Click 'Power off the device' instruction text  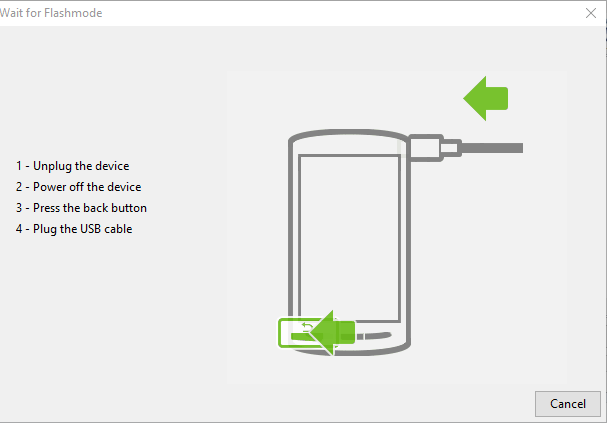pyautogui.click(x=87, y=187)
